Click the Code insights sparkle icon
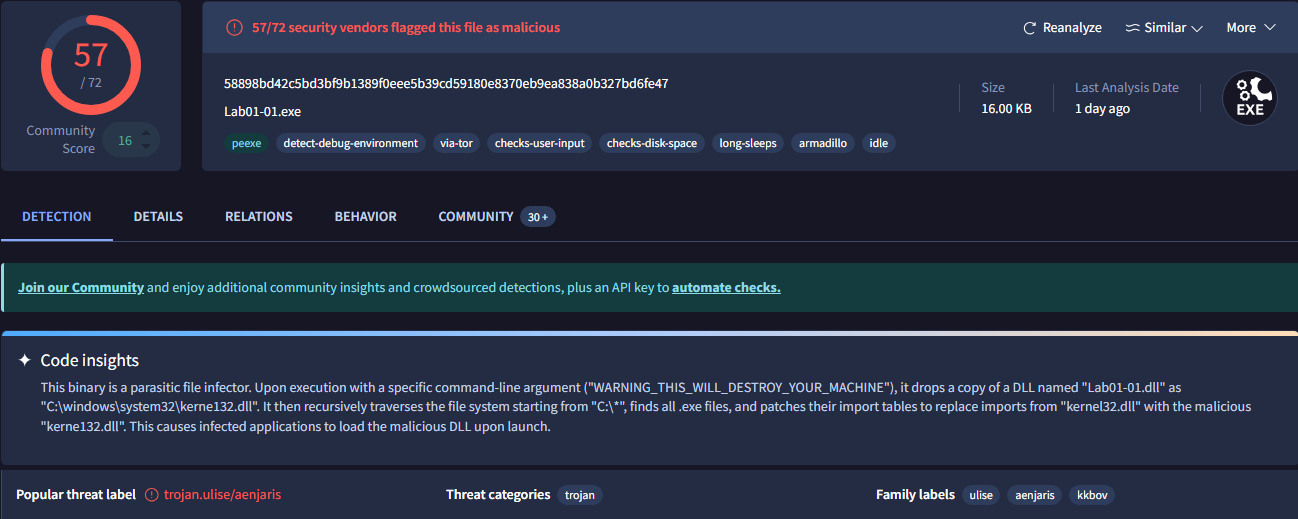1298x519 pixels. 25,360
